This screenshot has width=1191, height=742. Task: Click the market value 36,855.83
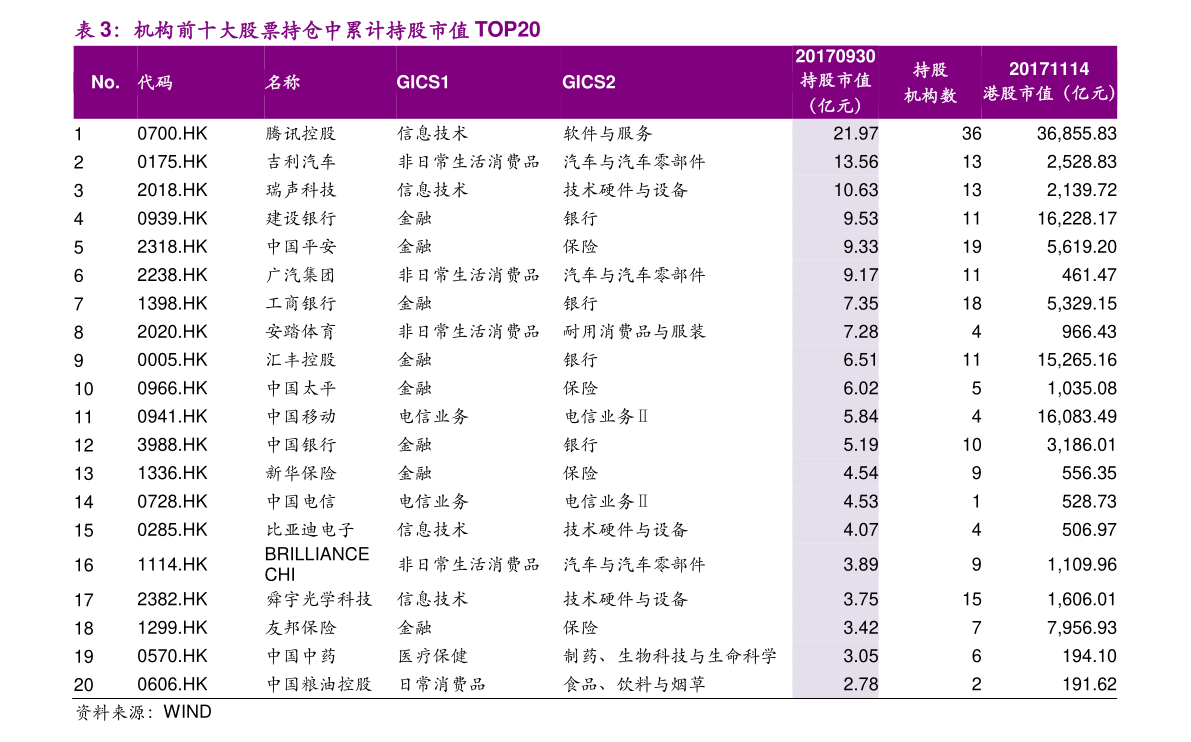pos(1076,134)
